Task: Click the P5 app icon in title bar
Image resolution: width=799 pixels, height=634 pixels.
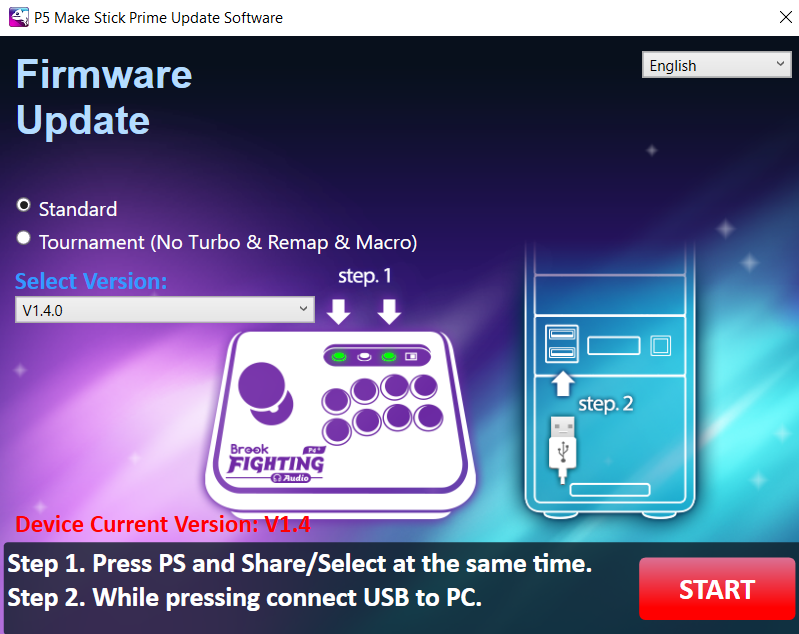Action: 17,17
